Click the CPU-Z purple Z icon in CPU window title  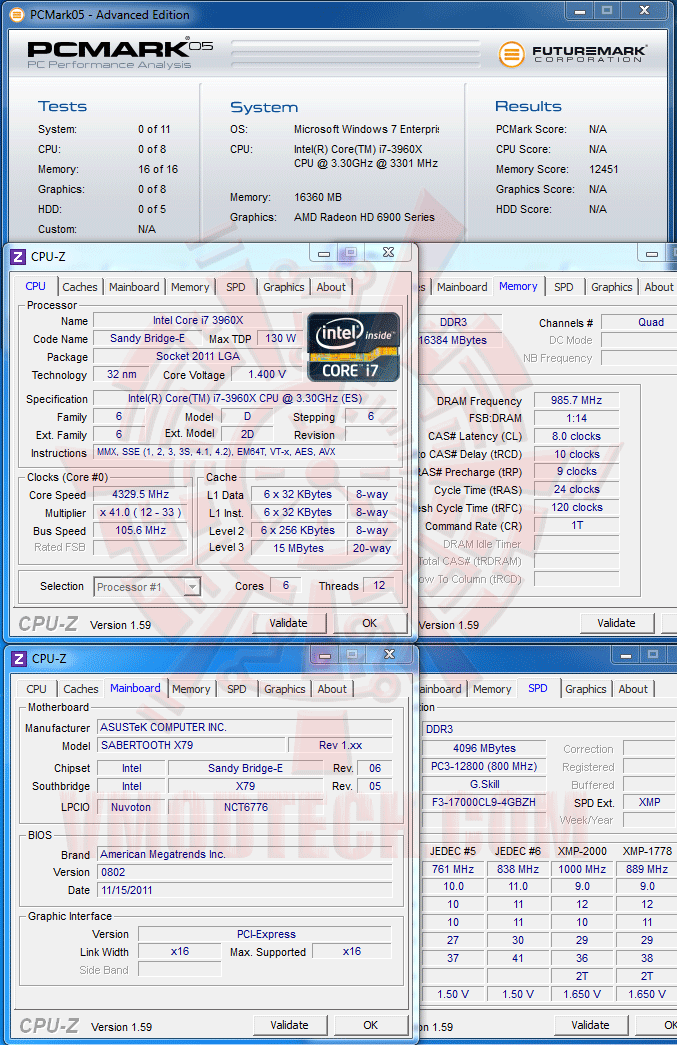coord(19,257)
